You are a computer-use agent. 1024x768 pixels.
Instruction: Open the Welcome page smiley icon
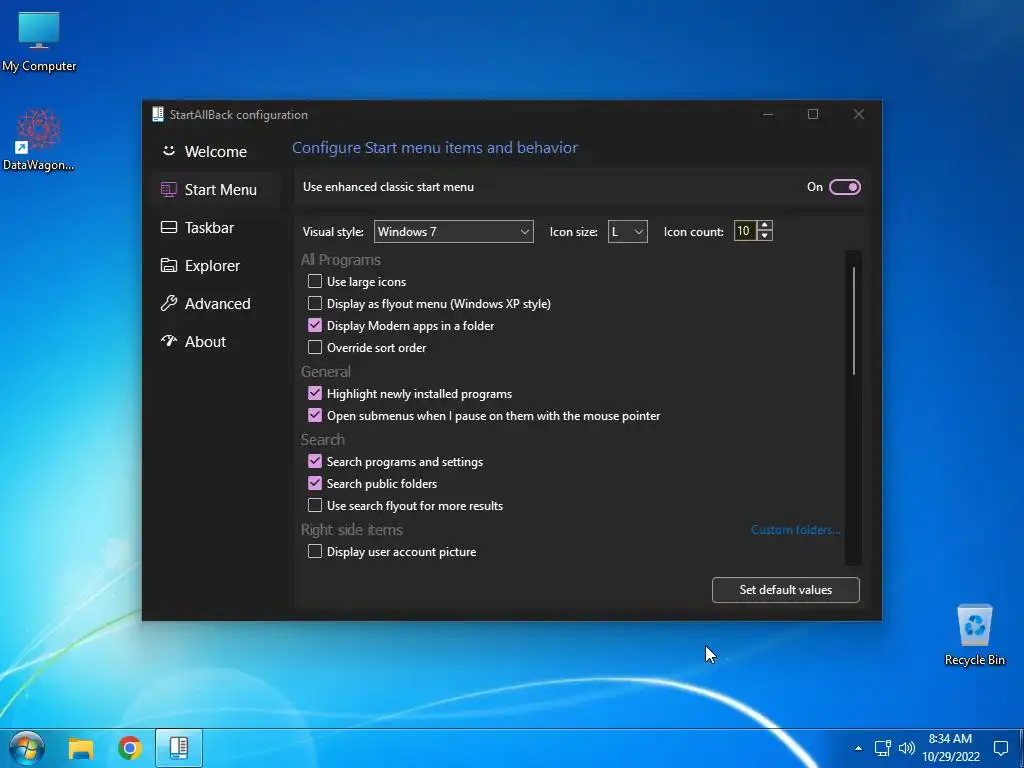(x=168, y=151)
